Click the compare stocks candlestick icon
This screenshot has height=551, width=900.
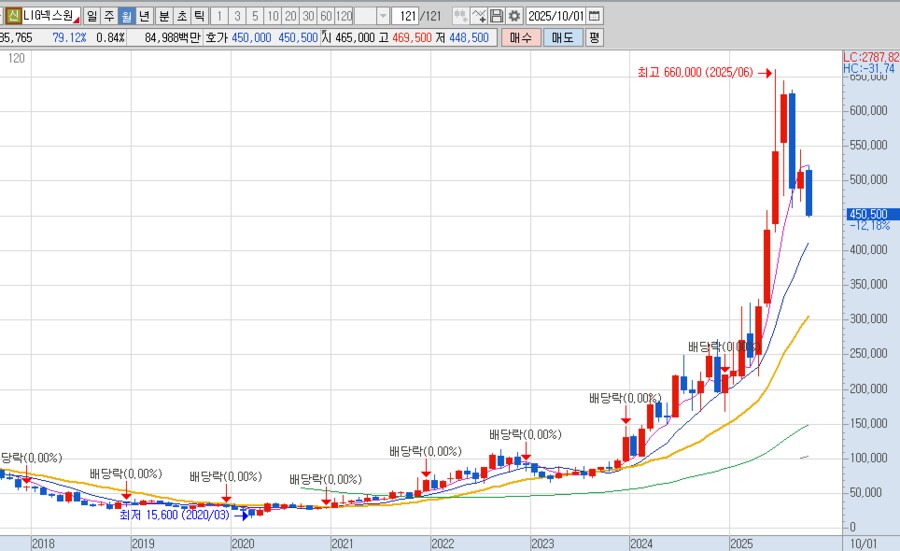pos(460,16)
